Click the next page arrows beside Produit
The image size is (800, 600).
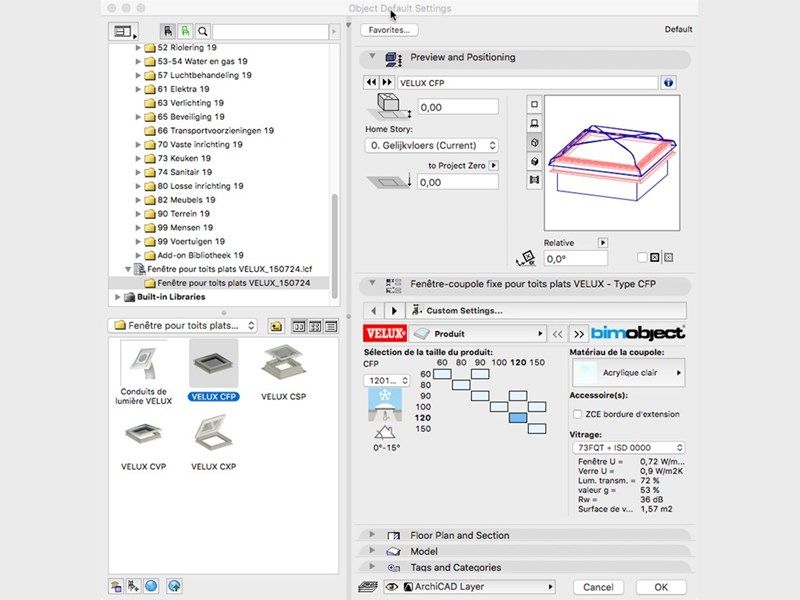[579, 333]
